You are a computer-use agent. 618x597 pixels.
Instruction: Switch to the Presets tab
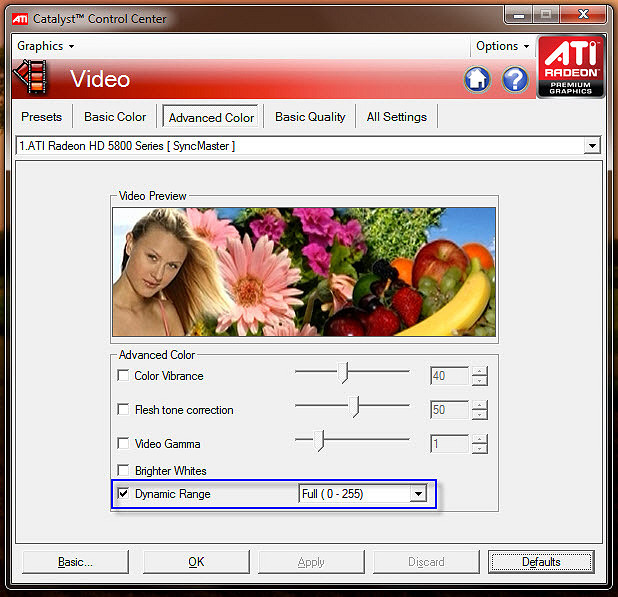tap(41, 117)
